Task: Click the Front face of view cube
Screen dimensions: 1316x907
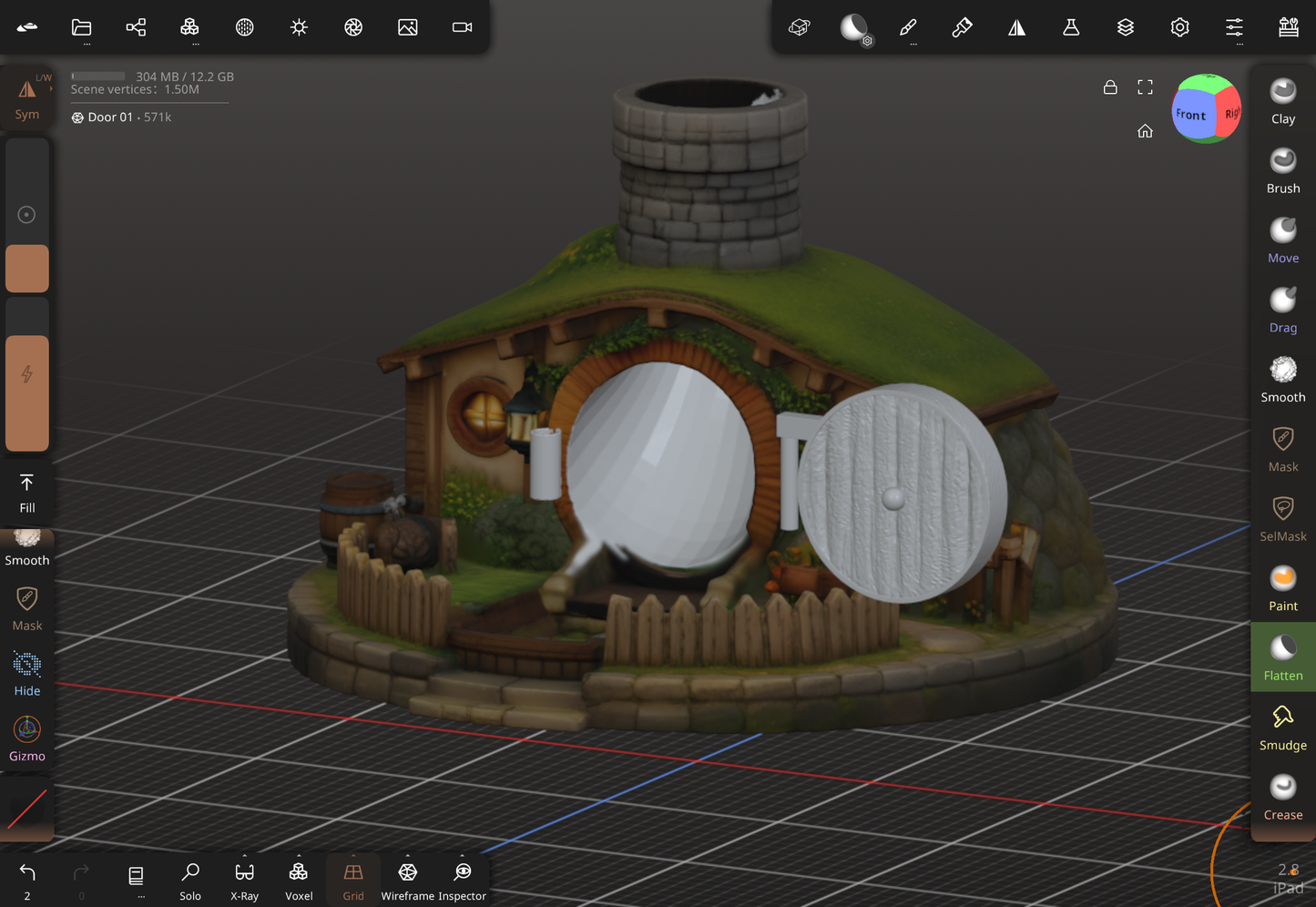Action: coord(1192,116)
